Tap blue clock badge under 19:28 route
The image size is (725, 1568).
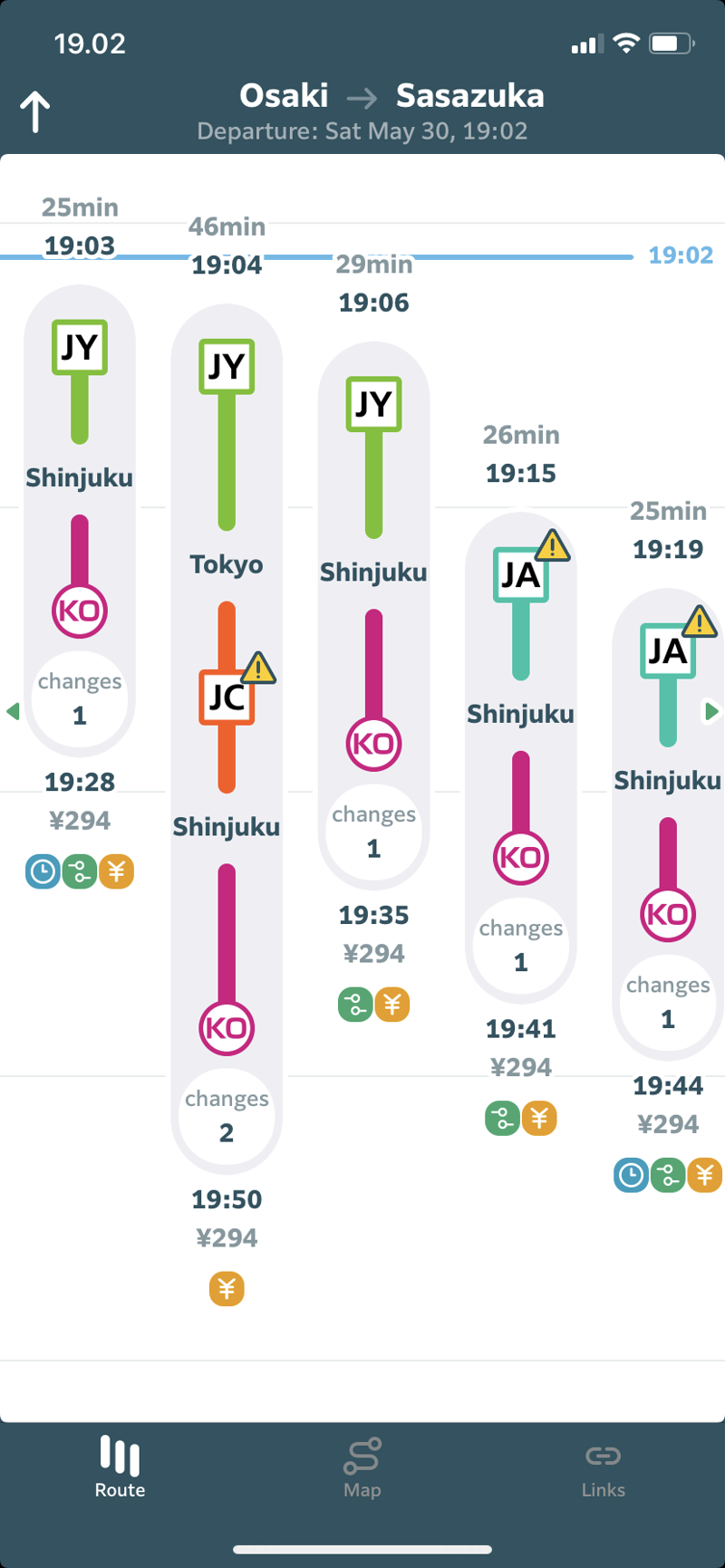pos(43,871)
